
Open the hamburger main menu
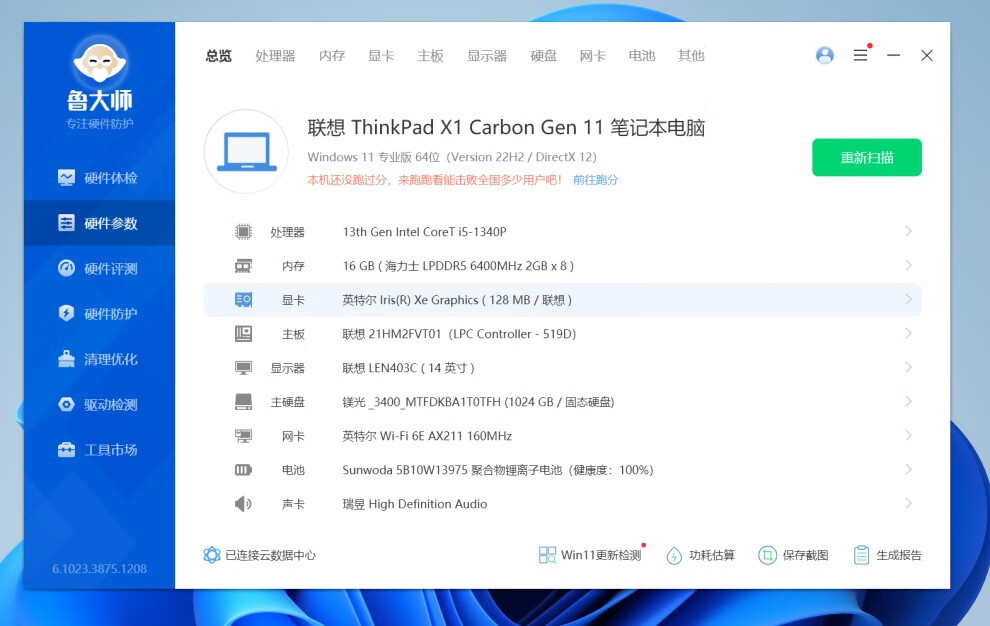pos(861,56)
